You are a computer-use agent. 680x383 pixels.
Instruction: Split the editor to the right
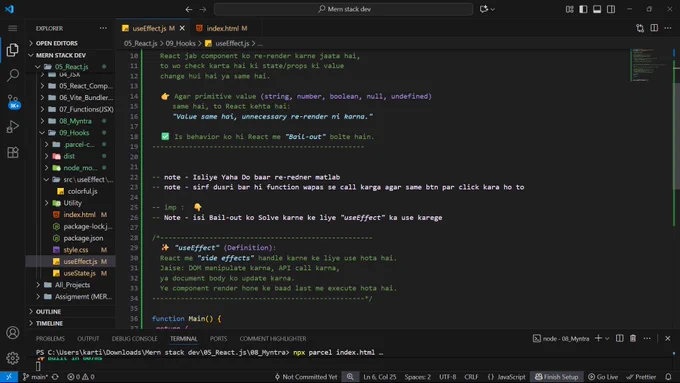coord(654,28)
